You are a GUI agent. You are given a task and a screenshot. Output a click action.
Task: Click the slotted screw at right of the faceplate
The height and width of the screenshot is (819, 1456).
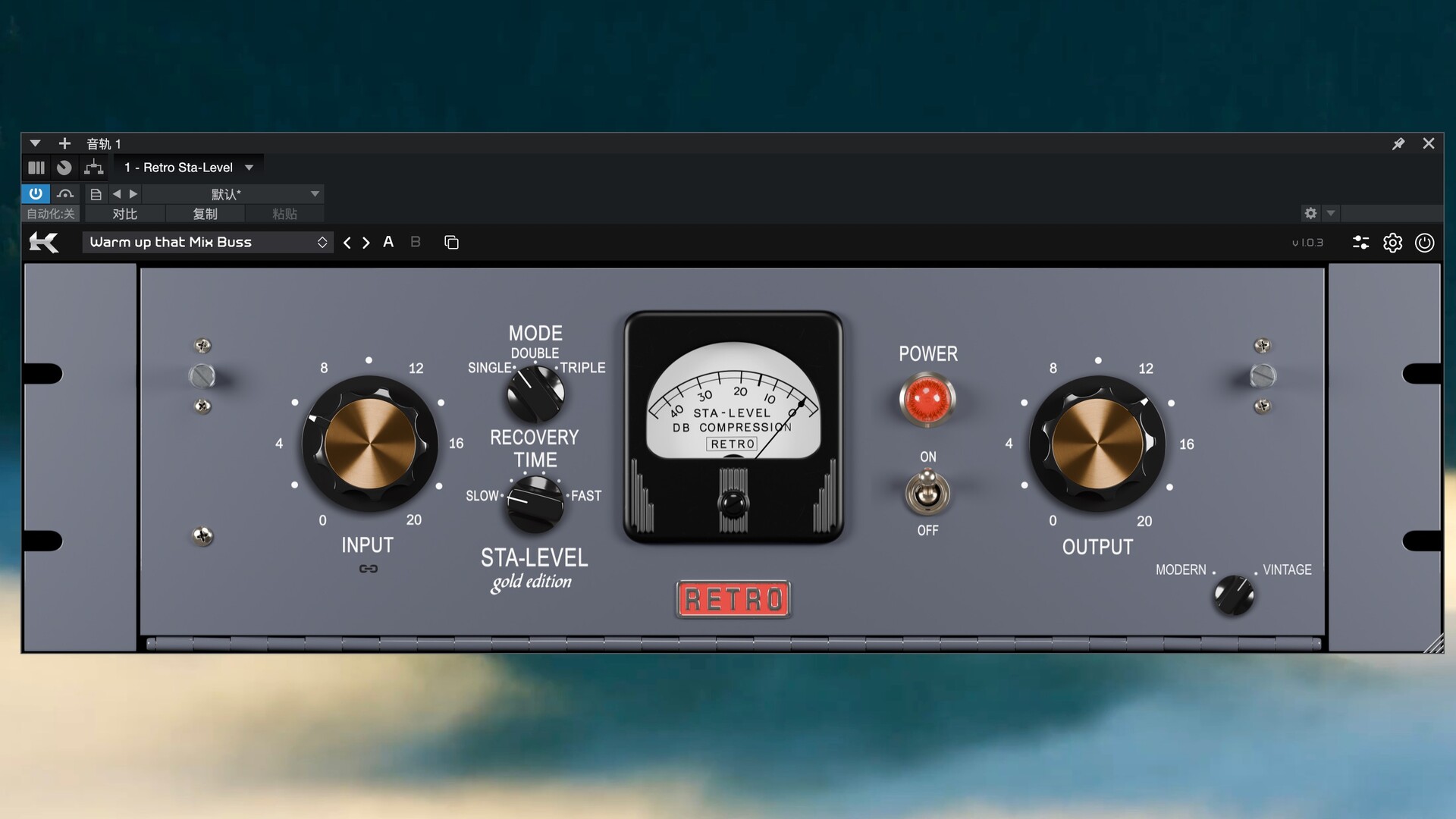[1263, 375]
